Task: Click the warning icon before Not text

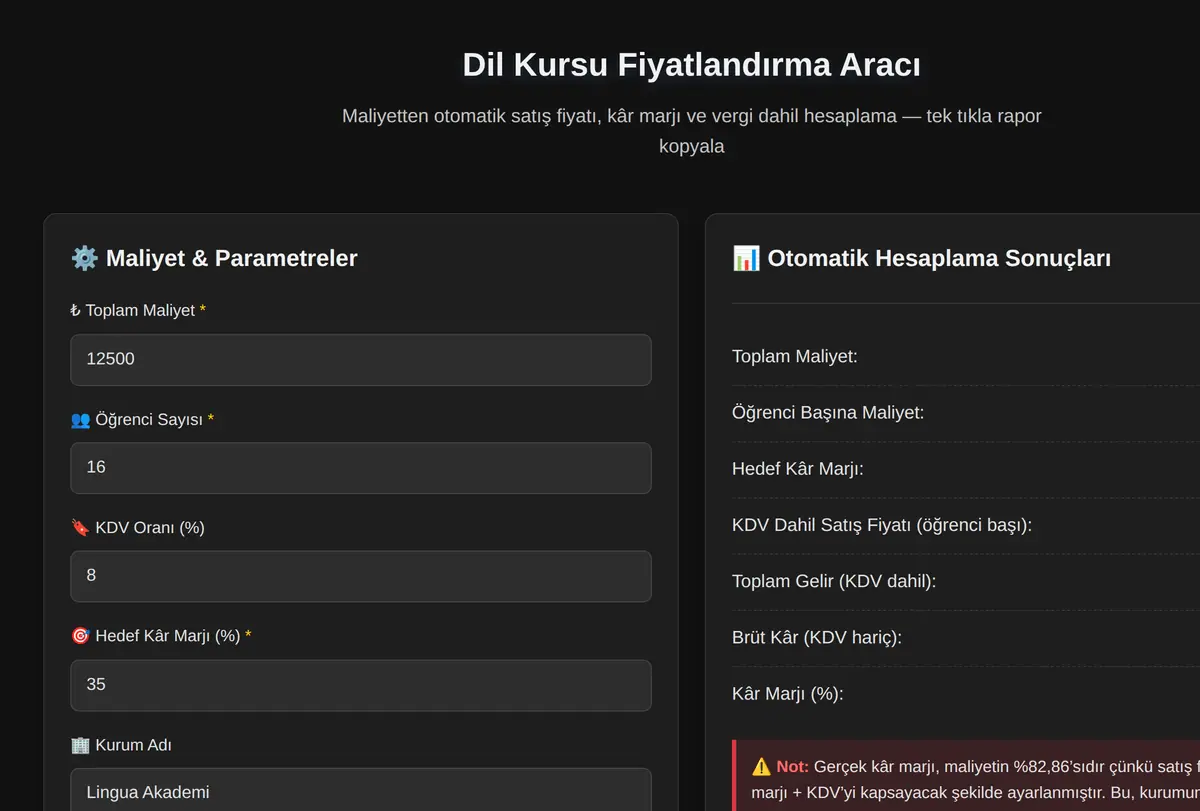Action: (761, 767)
